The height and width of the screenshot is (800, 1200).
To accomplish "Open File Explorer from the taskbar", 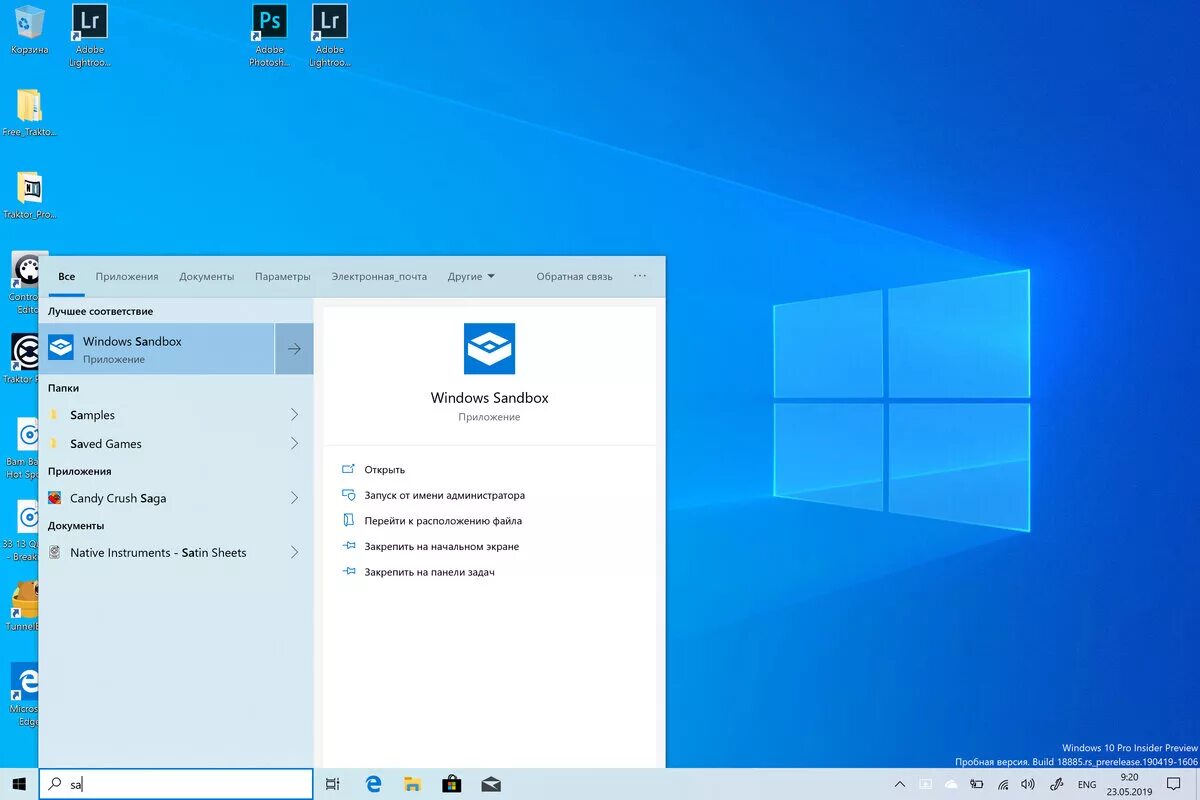I will click(x=412, y=785).
